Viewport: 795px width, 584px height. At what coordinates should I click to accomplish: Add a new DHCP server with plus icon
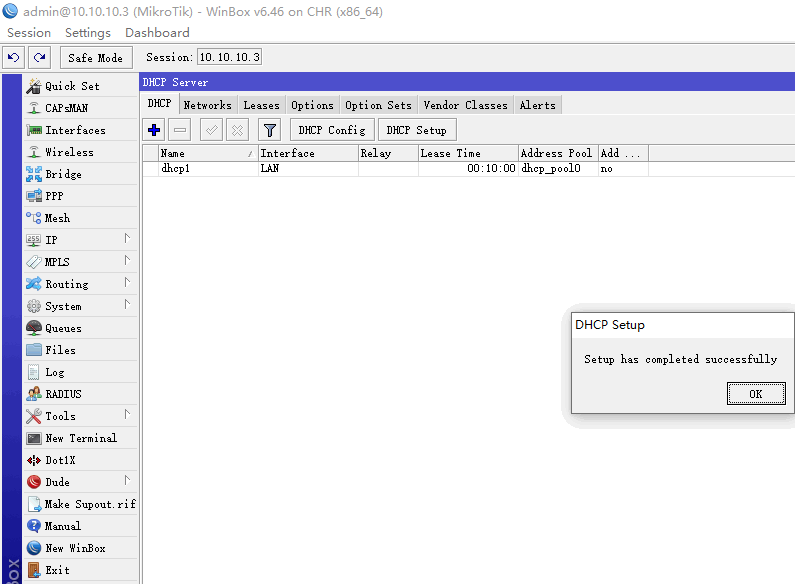click(154, 130)
